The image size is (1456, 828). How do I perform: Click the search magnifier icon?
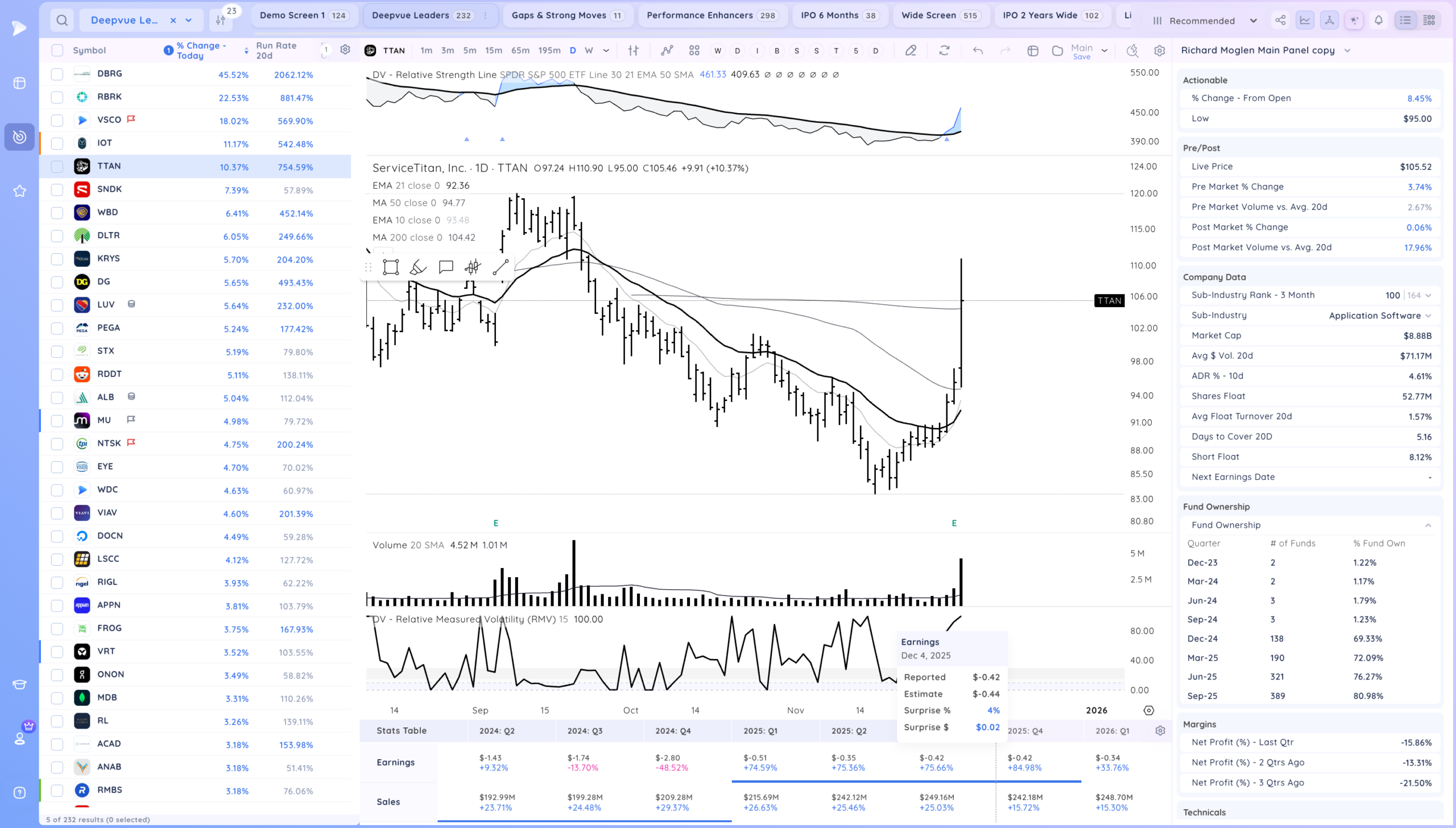62,20
